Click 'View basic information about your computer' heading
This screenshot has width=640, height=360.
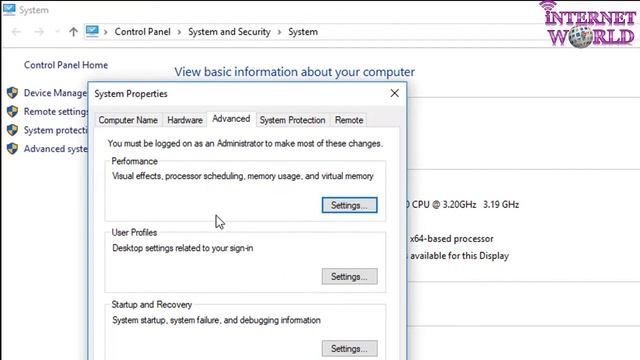(x=294, y=72)
